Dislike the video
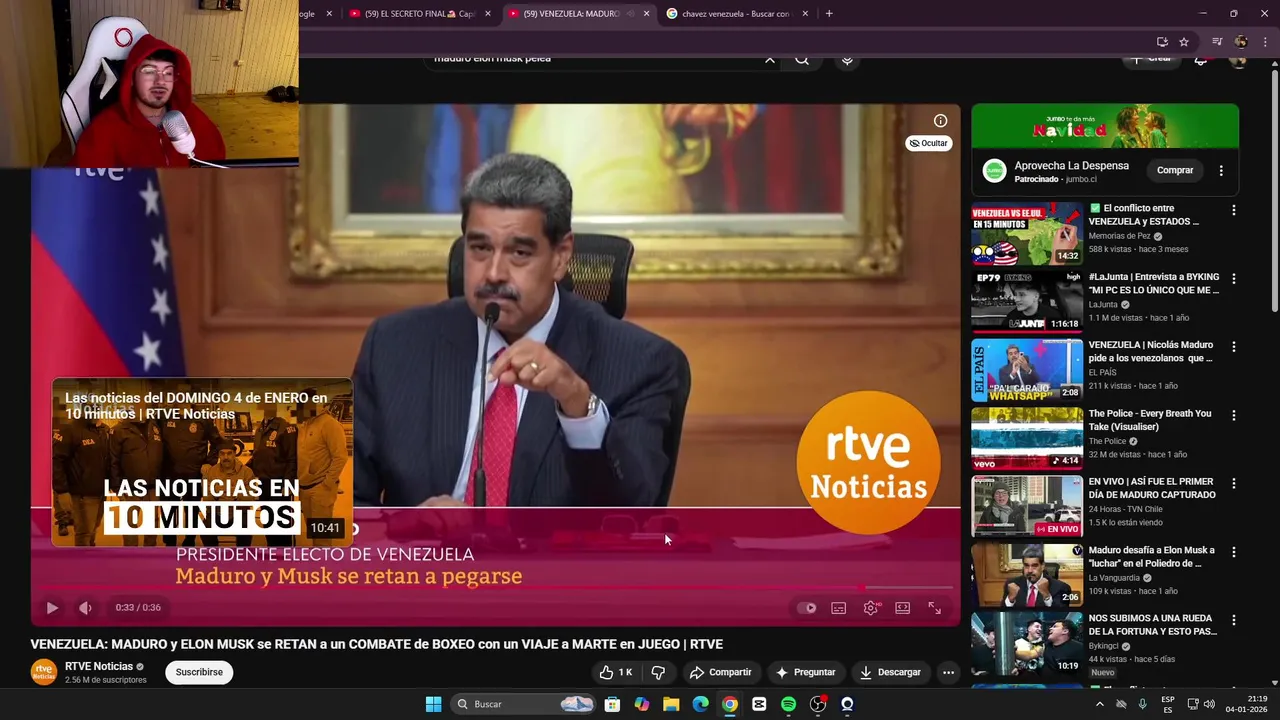This screenshot has width=1280, height=720. [x=658, y=672]
